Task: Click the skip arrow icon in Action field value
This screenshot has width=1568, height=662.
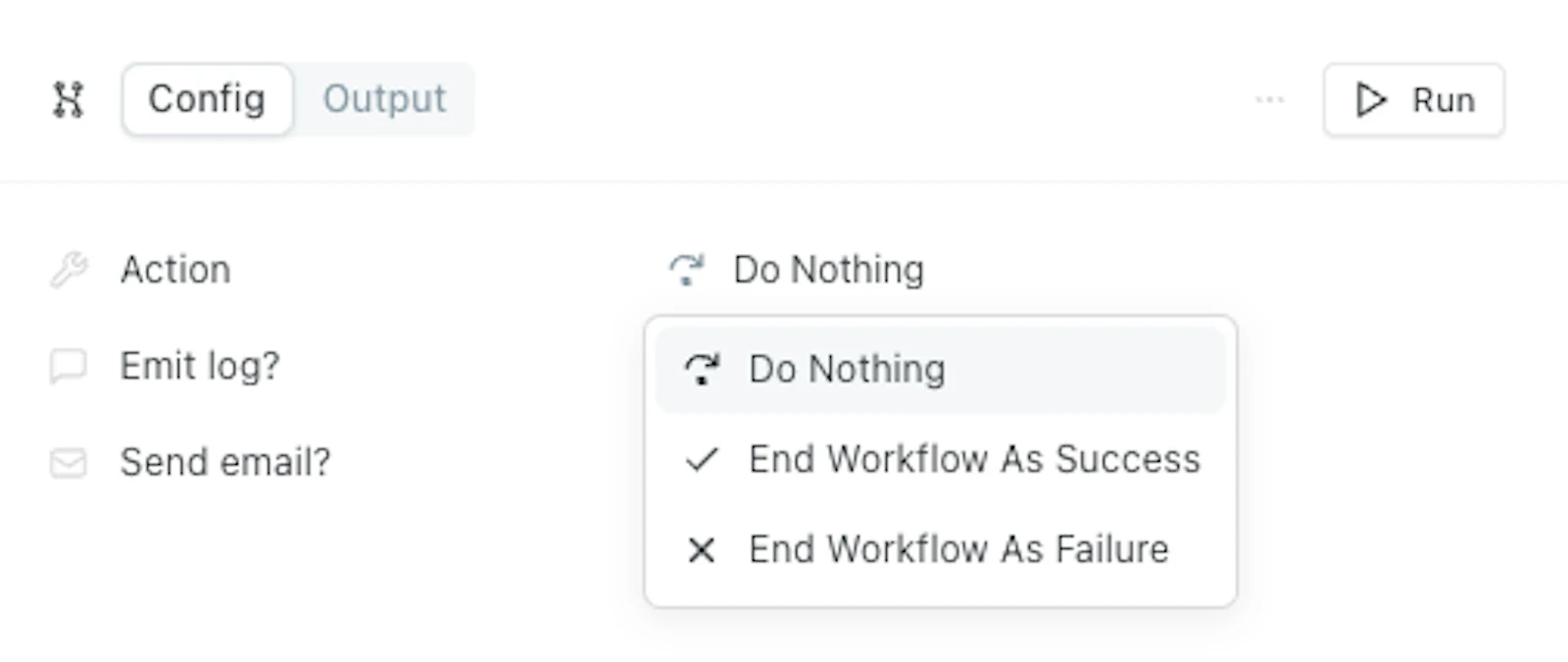Action: coord(686,270)
